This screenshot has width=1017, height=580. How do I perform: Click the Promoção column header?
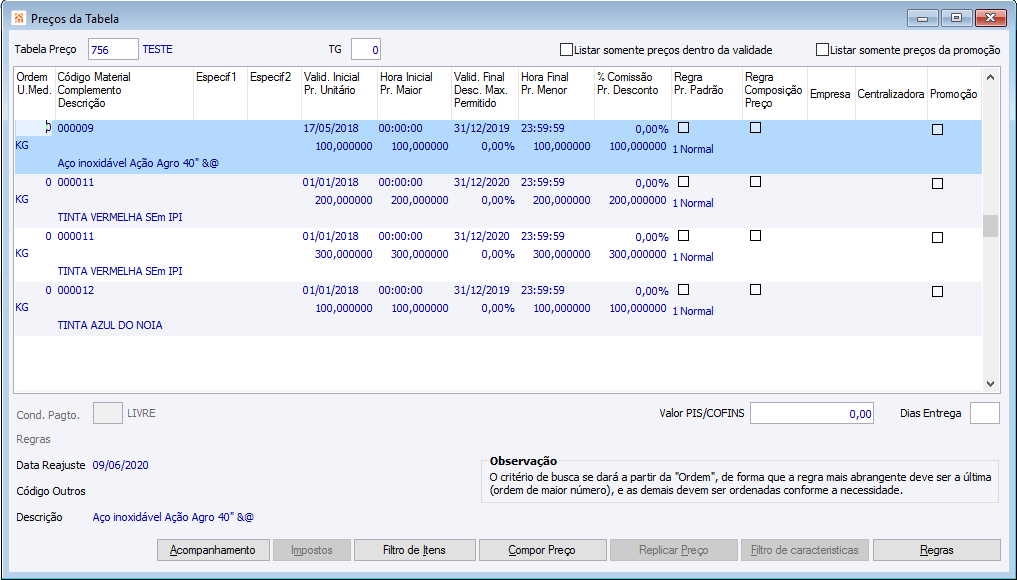click(953, 94)
